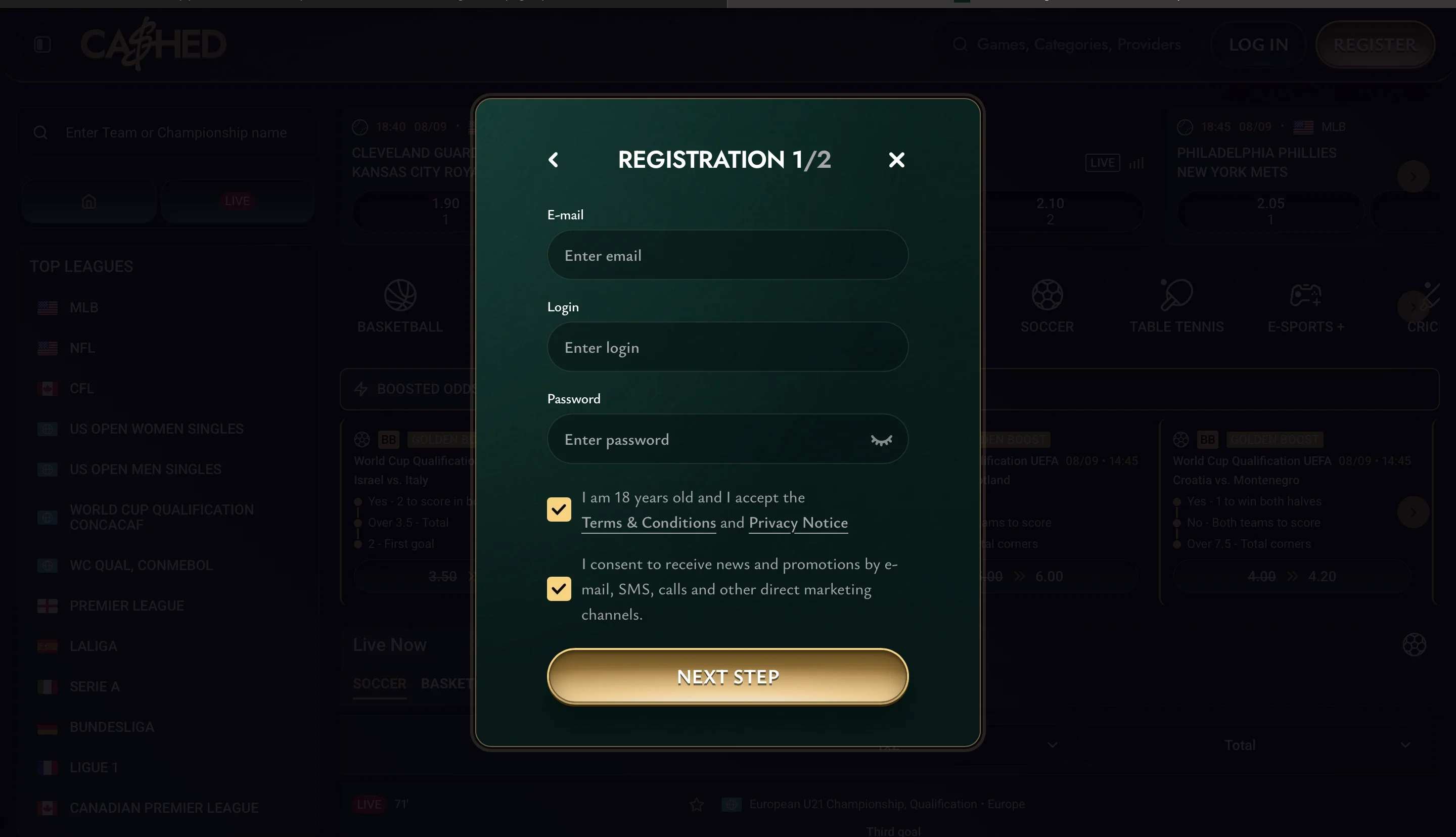The height and width of the screenshot is (837, 1456).
Task: Click the Enter email field
Action: coord(727,255)
